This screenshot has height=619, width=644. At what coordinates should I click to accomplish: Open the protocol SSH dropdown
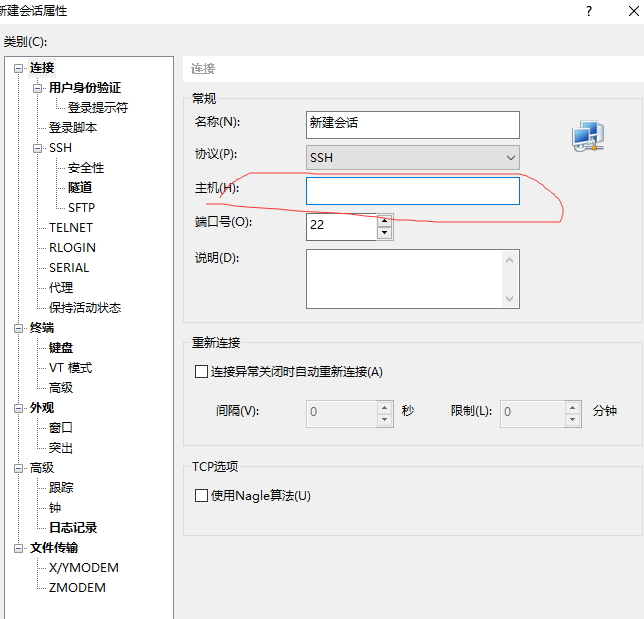pyautogui.click(x=412, y=158)
